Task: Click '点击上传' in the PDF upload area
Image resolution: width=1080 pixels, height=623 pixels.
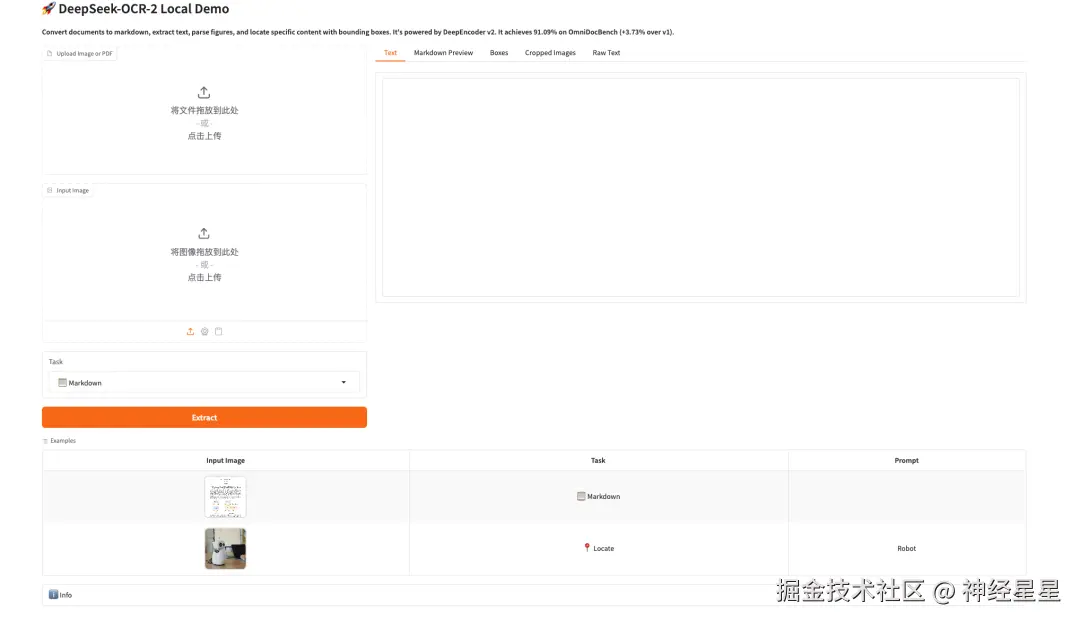Action: [205, 136]
